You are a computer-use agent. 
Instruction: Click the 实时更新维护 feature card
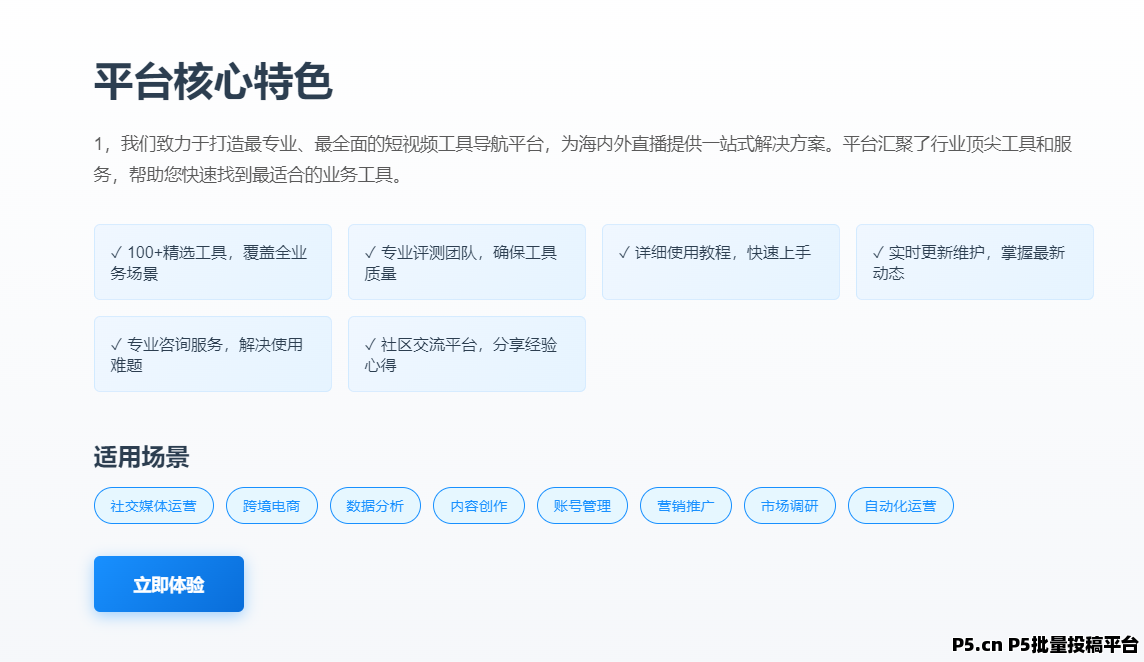pos(975,261)
